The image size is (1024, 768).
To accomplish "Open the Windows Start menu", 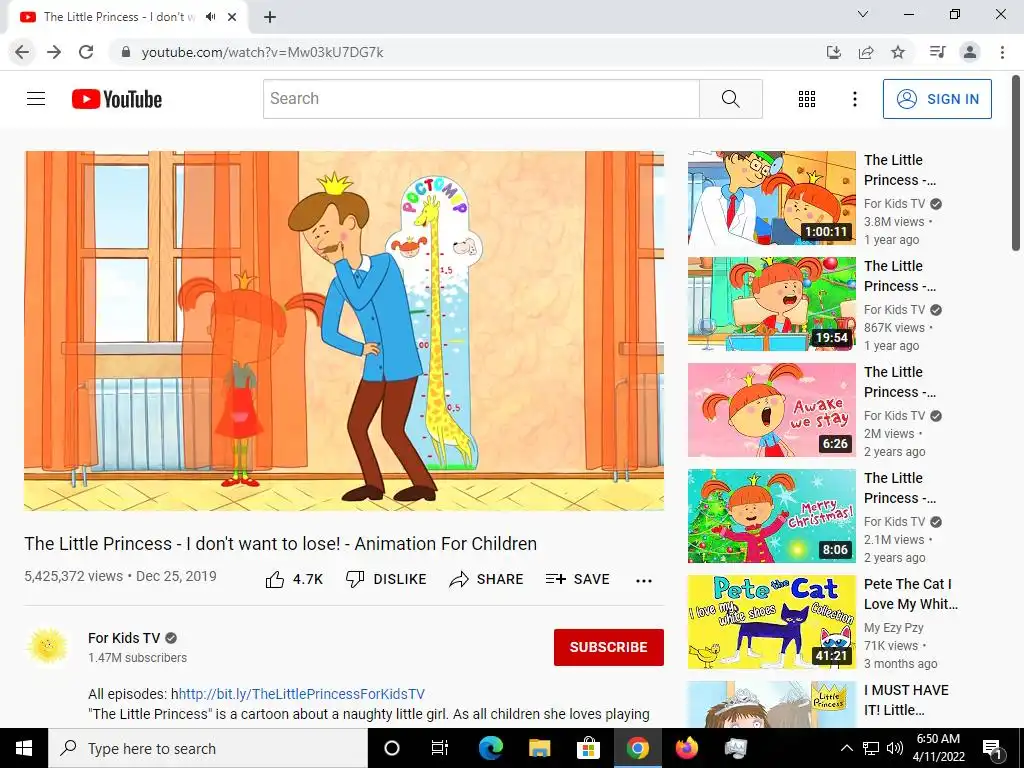I will (24, 748).
